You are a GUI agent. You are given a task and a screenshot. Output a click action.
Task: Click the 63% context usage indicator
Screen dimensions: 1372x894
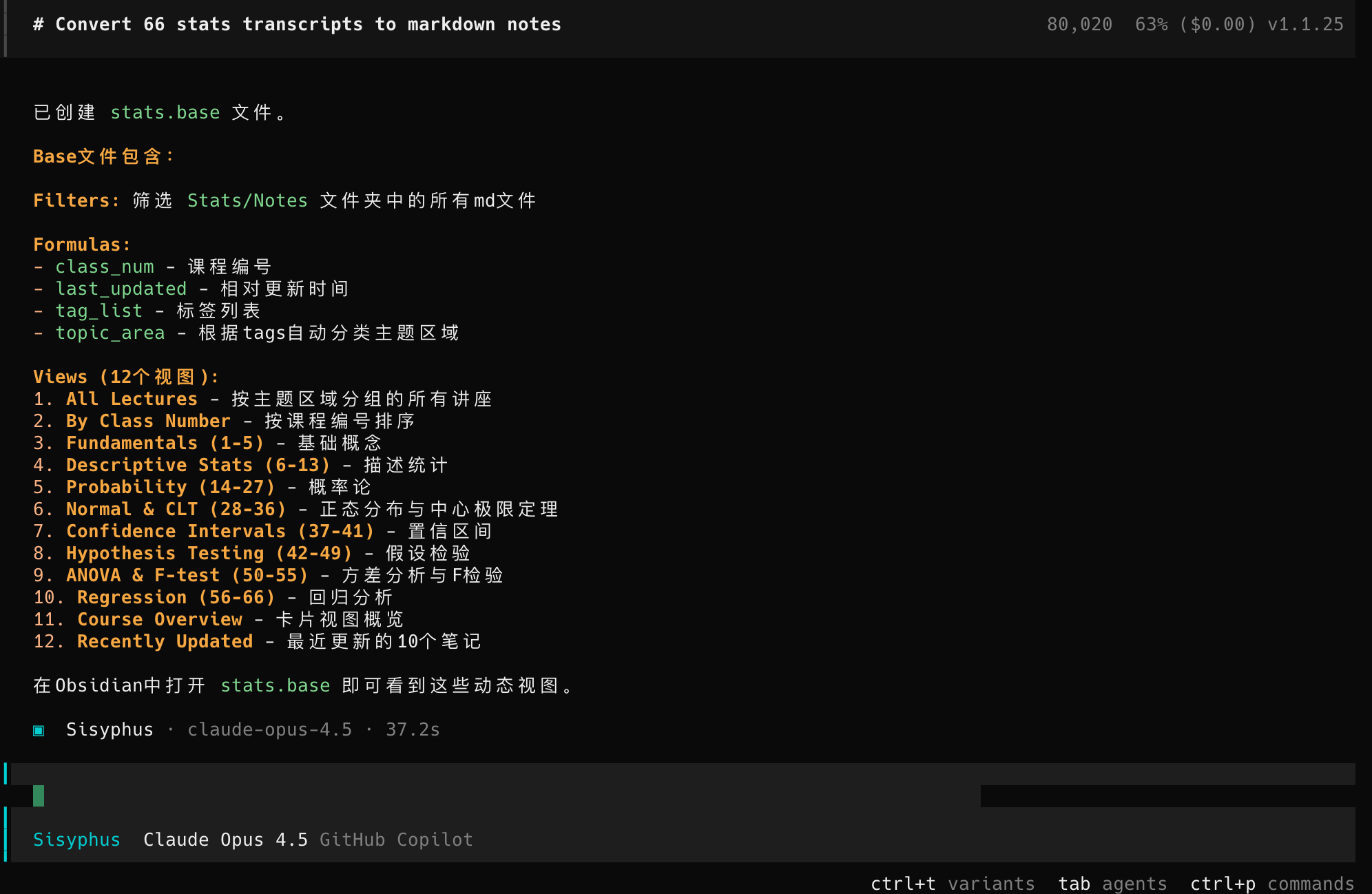click(x=1151, y=24)
